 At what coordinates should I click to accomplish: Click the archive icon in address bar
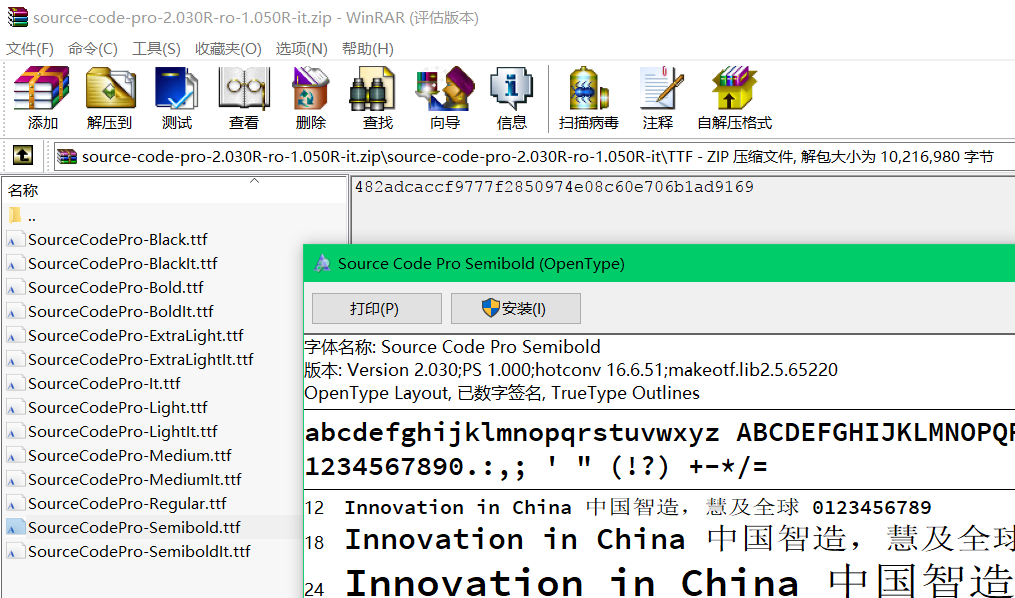point(67,157)
